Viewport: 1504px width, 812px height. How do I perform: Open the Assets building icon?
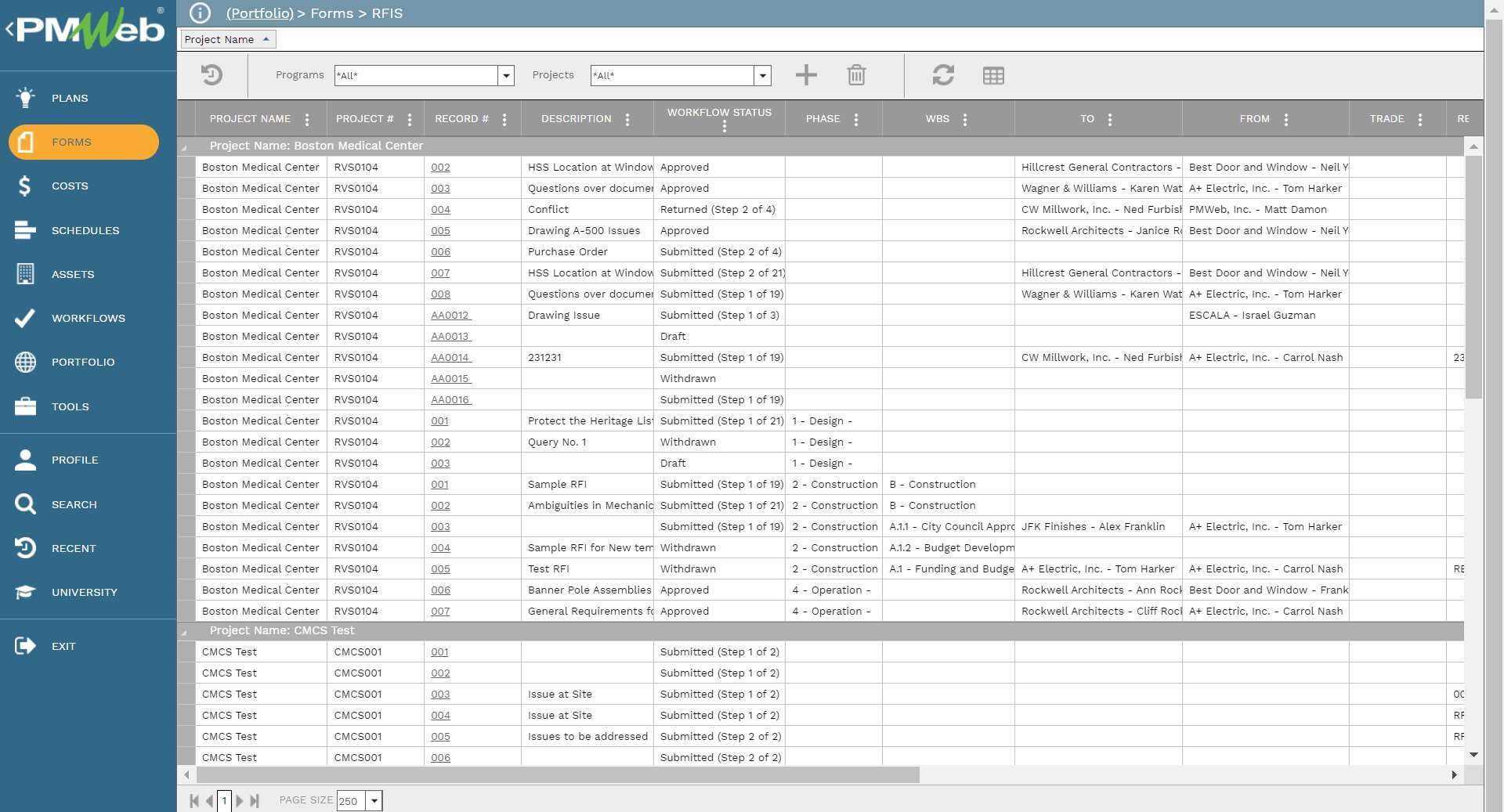25,273
